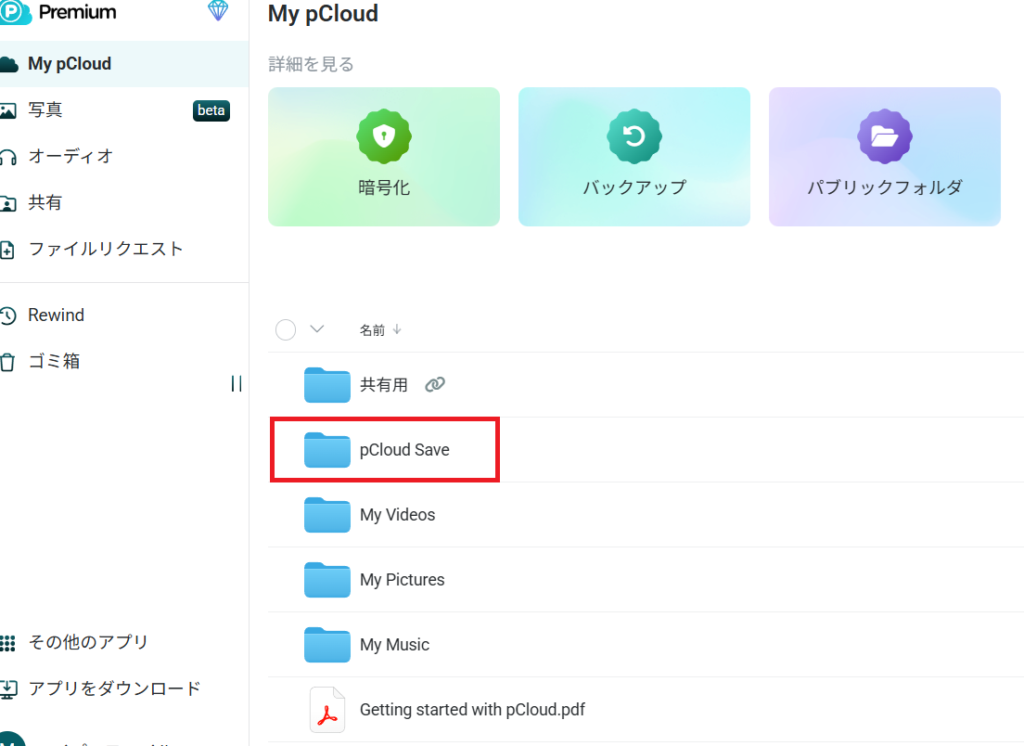Open 共有 shares in sidebar
Viewport: 1024px width, 746px height.
(44, 203)
